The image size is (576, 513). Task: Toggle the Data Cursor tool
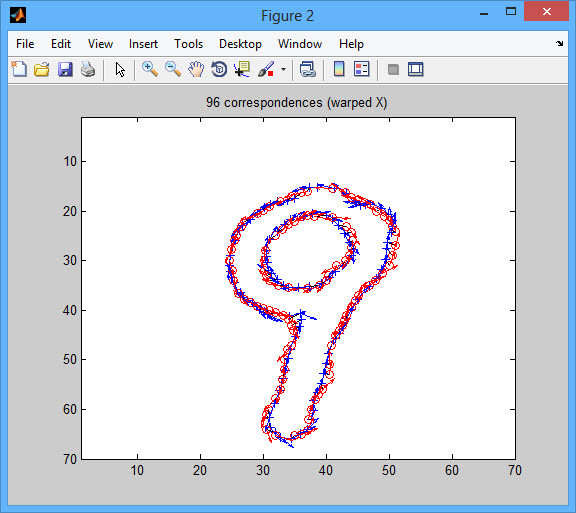pos(242,69)
